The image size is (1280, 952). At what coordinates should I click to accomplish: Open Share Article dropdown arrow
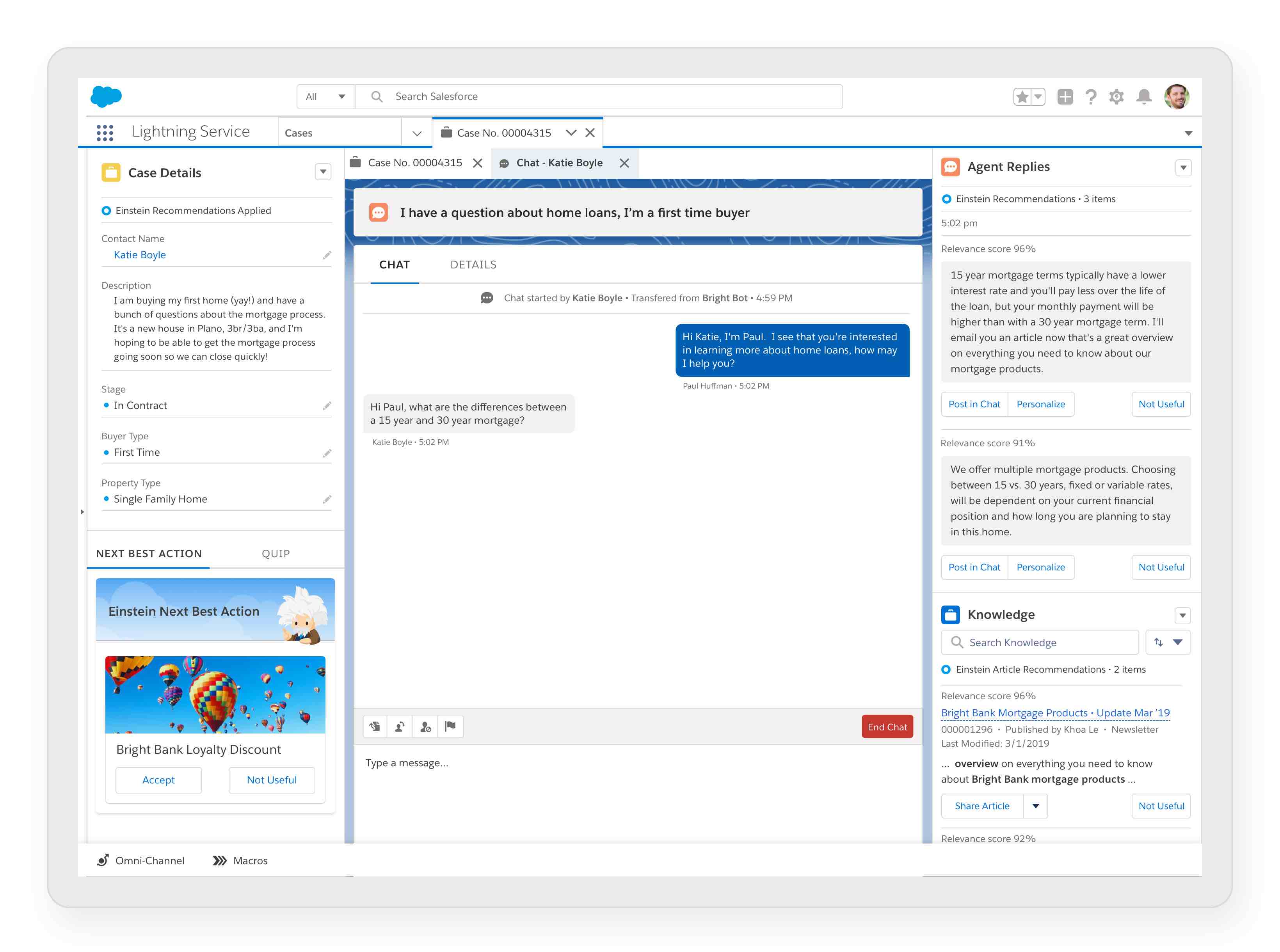pos(1035,806)
